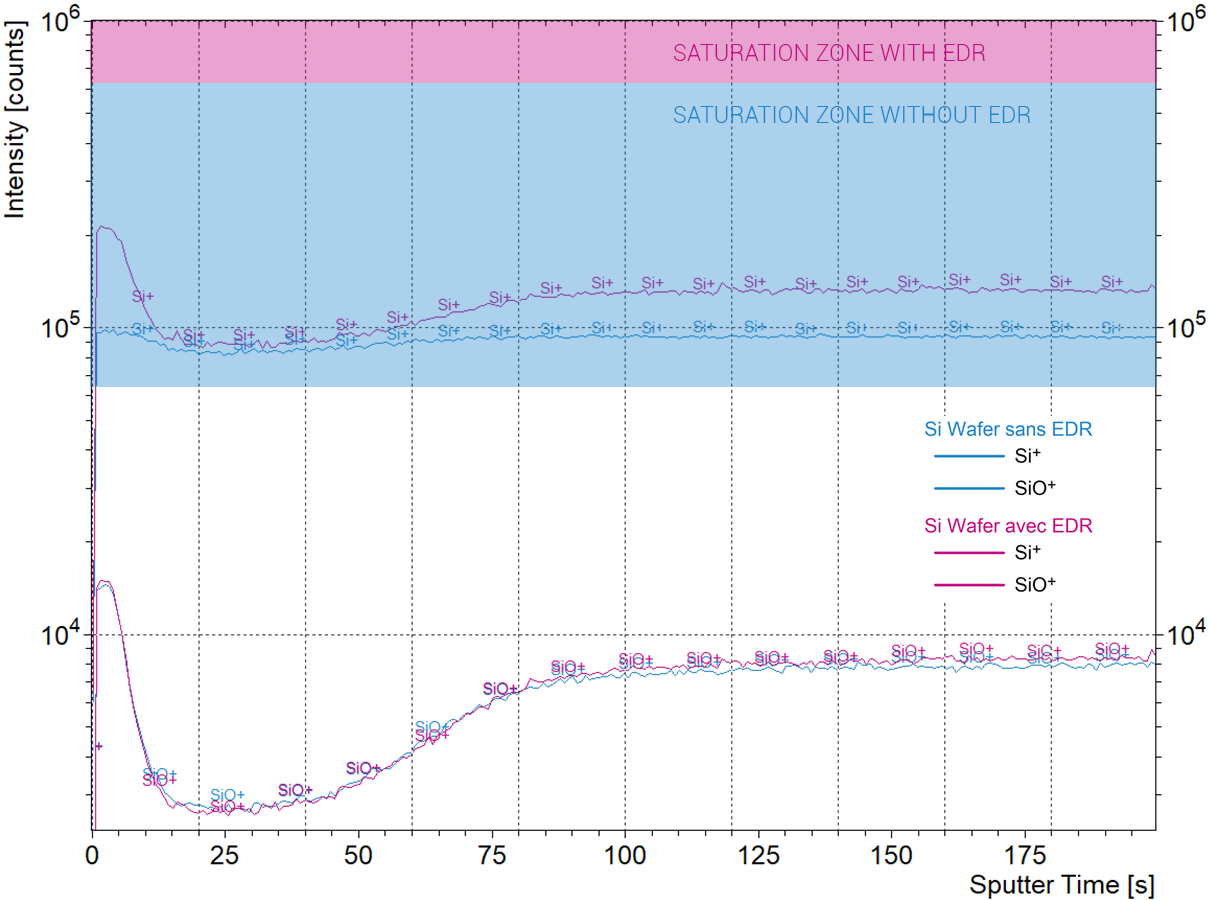Click the 'Sputter Time [s]' axis title
Viewport: 1208px width, 900px height.
coord(1062,884)
